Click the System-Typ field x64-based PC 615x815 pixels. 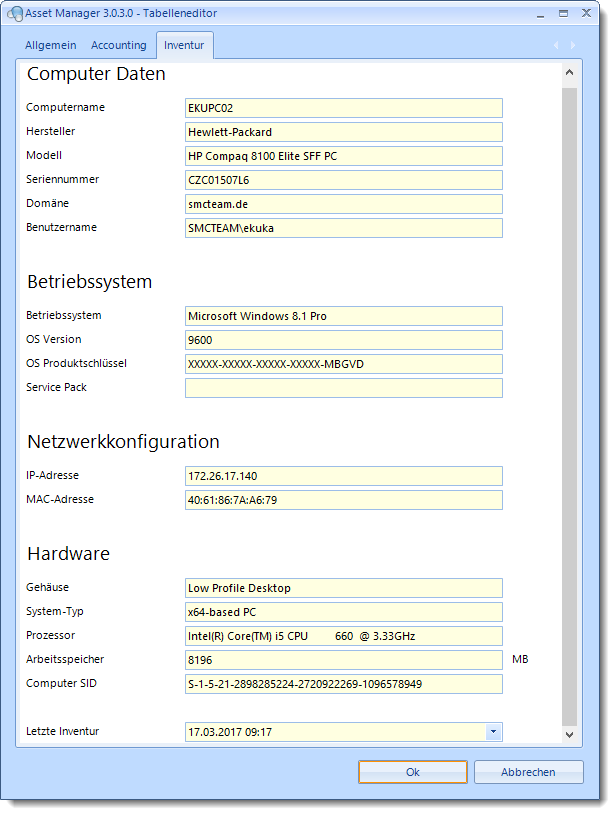pyautogui.click(x=344, y=612)
